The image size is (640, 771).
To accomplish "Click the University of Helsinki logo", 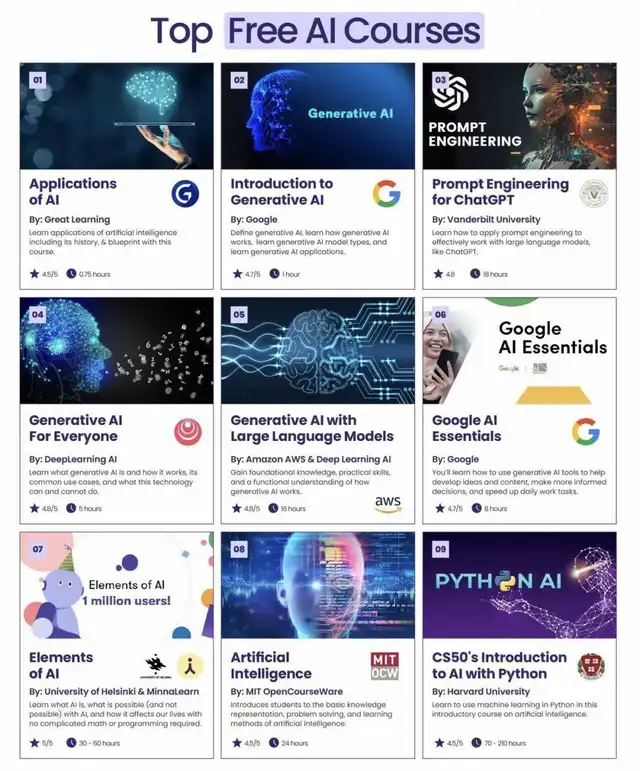I will pyautogui.click(x=156, y=666).
